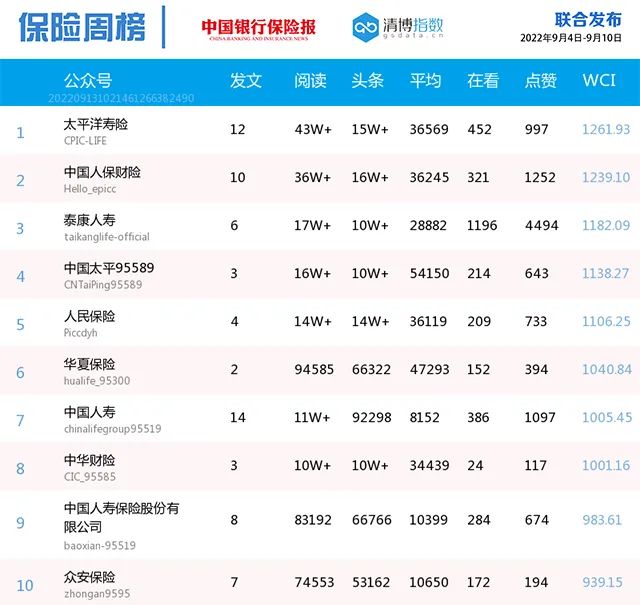Viewport: 640px width, 605px height.
Task: Click the 阅读 column header
Action: (310, 80)
